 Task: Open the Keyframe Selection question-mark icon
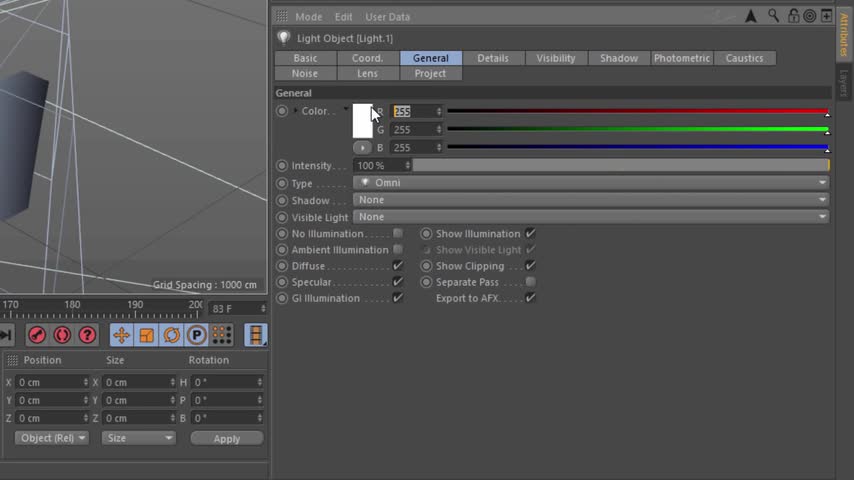(87, 335)
